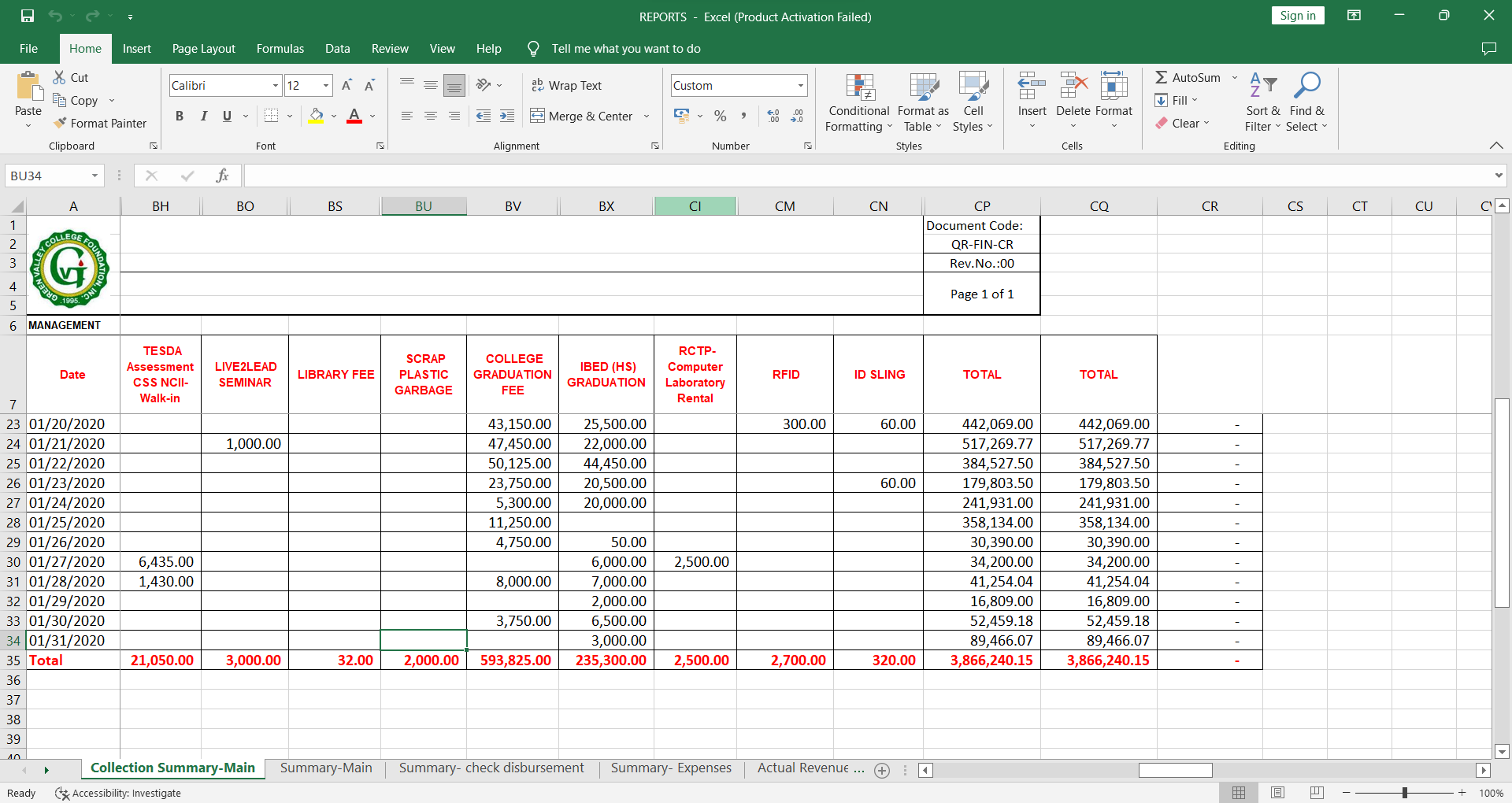Open Clear dropdown in Editing group
This screenshot has height=803, width=1512.
[x=1183, y=123]
